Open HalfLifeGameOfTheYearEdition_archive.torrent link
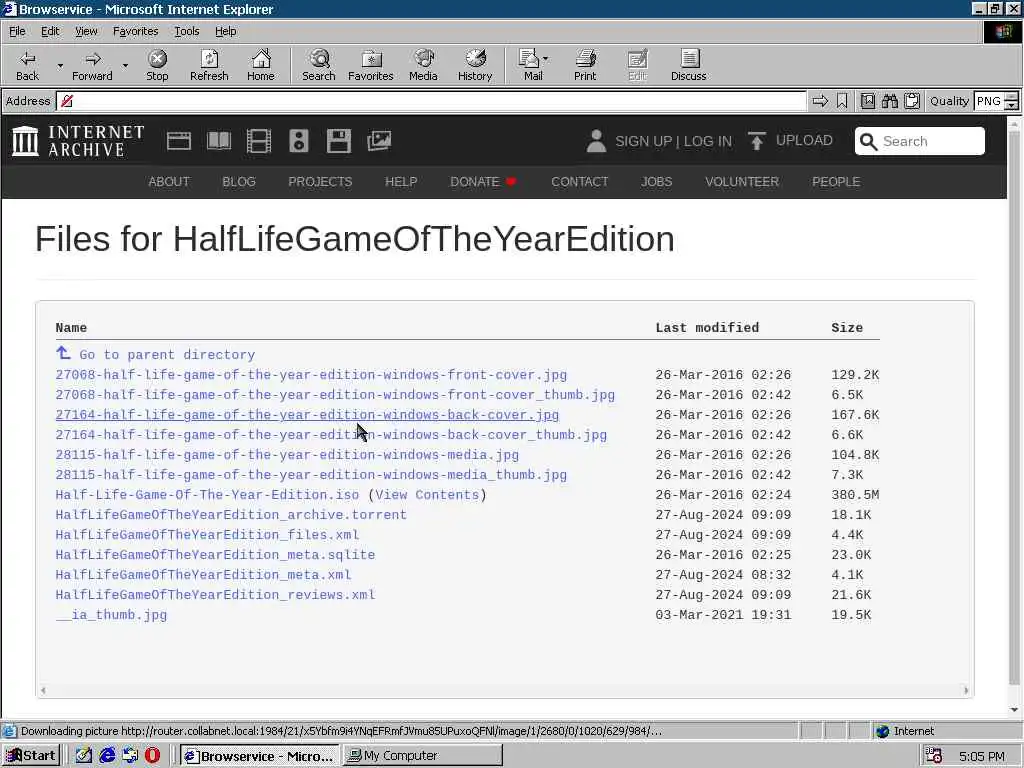This screenshot has width=1024, height=768. click(x=231, y=515)
